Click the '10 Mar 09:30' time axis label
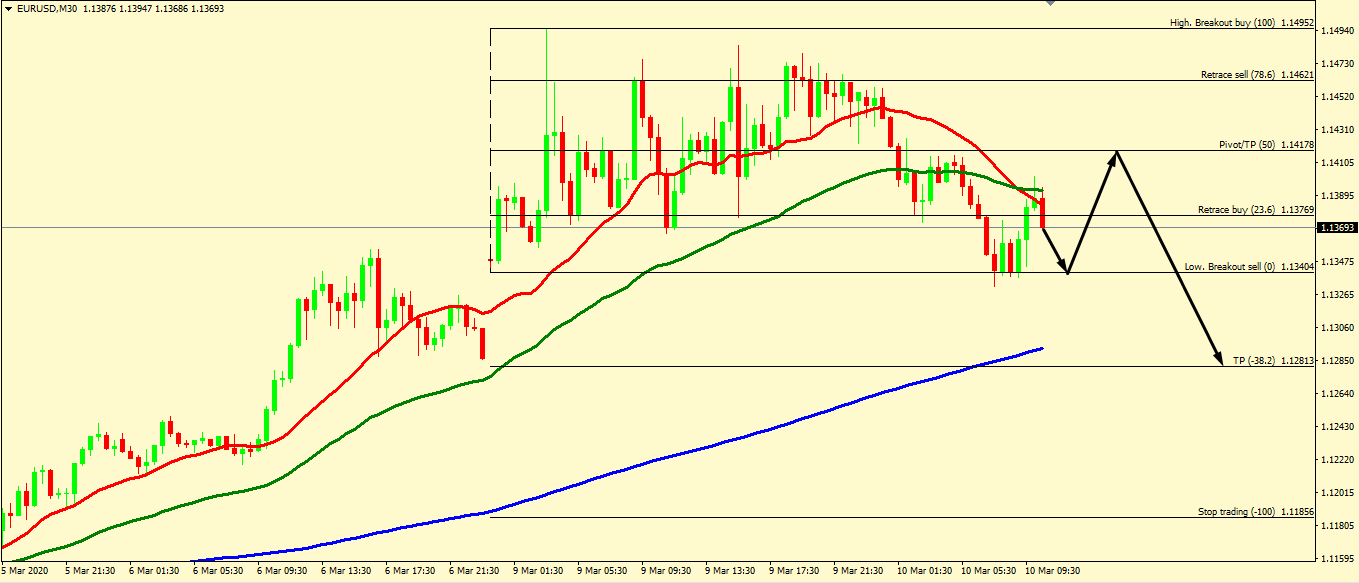 click(x=1053, y=571)
